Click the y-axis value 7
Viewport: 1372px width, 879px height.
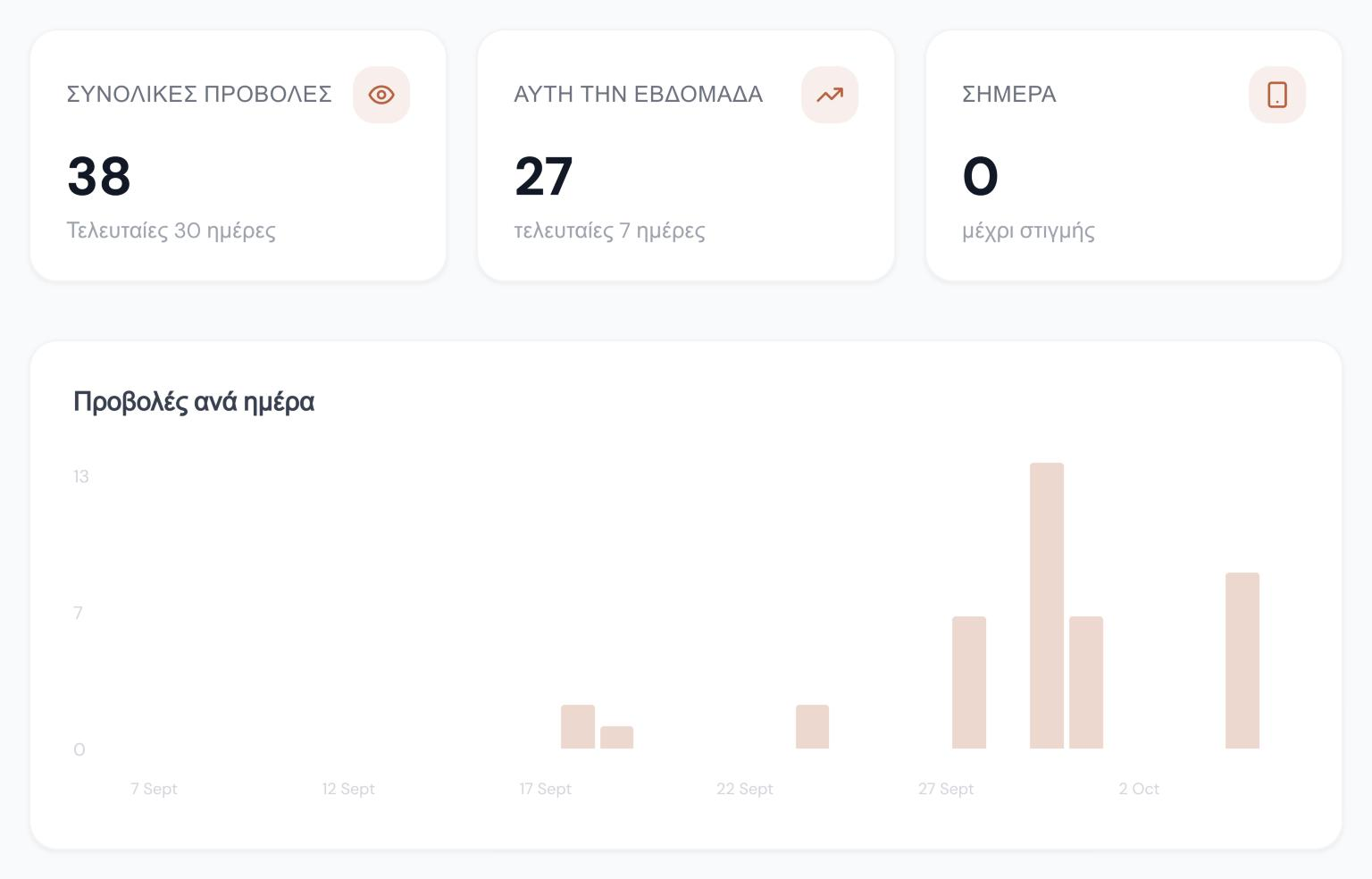78,613
